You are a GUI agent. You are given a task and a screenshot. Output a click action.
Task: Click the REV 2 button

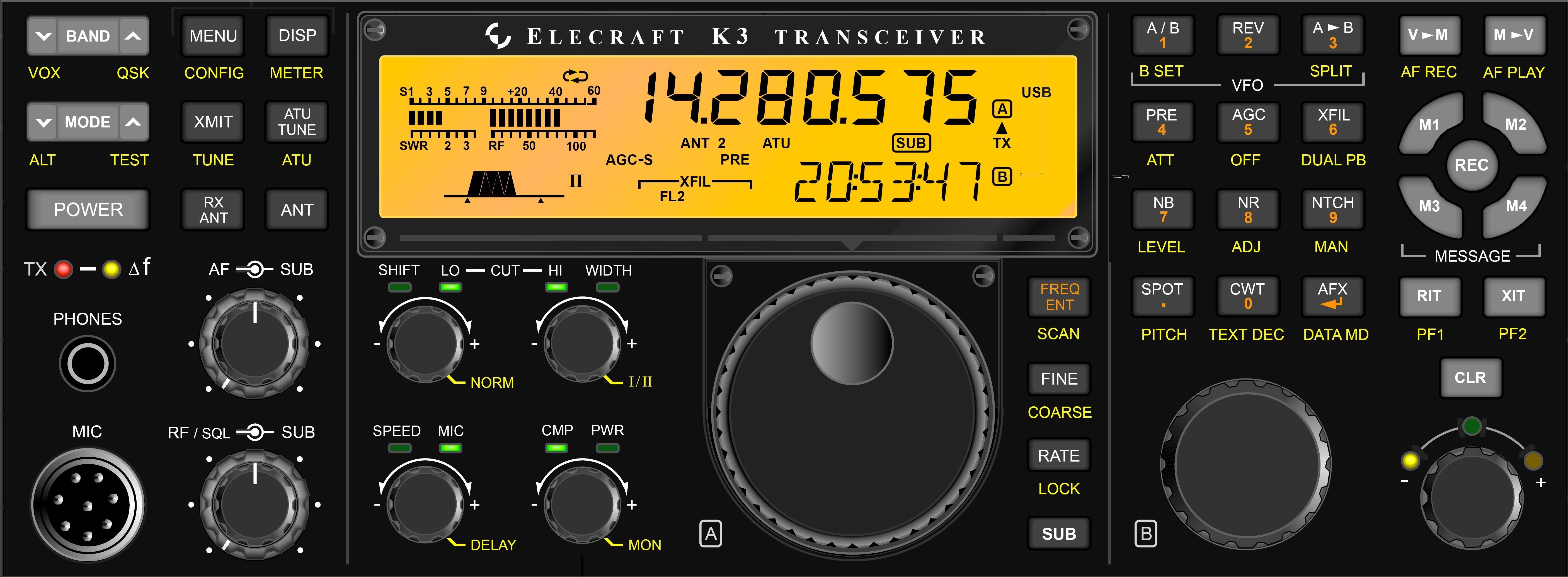(1248, 35)
